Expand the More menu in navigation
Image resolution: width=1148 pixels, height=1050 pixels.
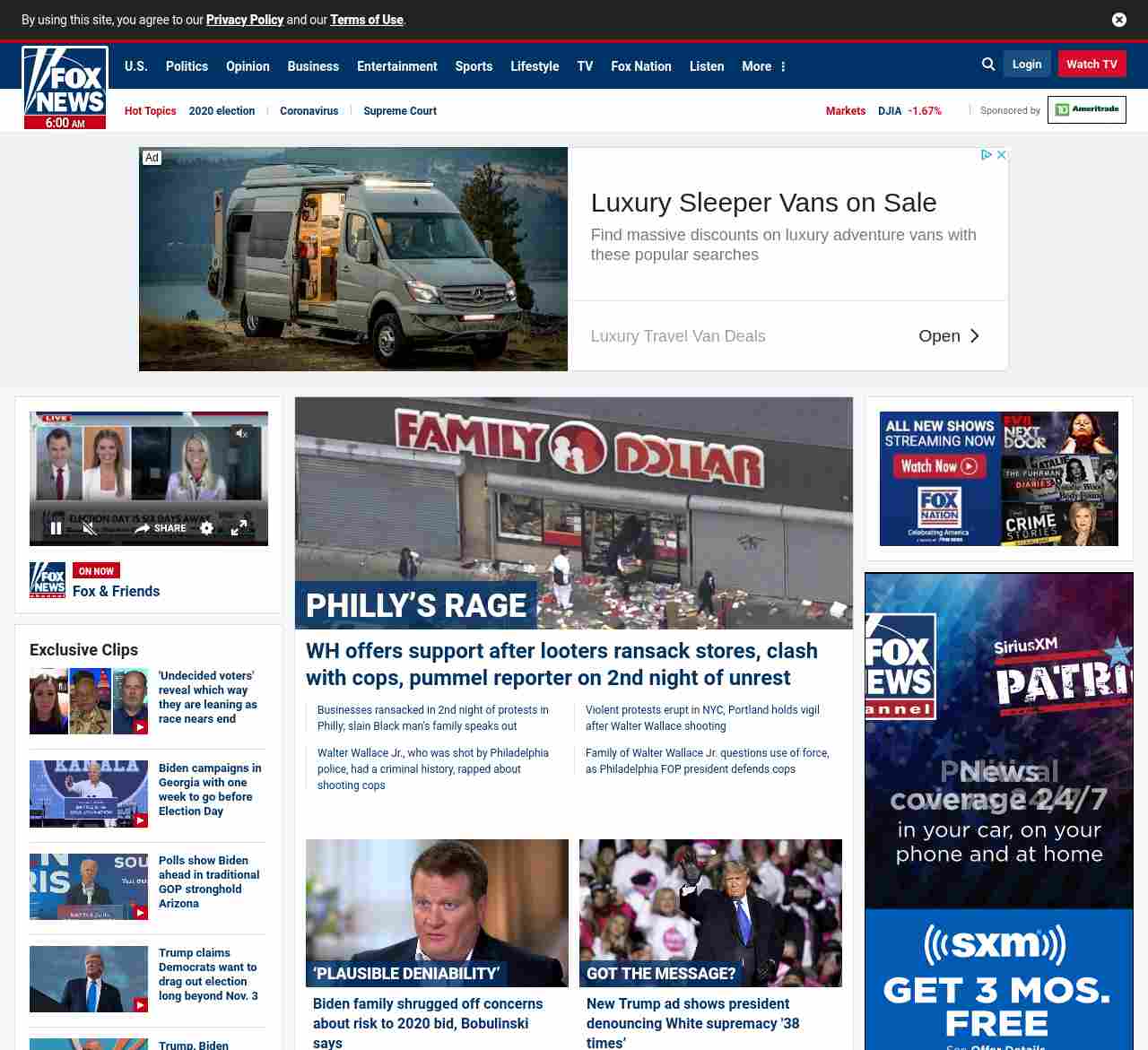click(763, 66)
